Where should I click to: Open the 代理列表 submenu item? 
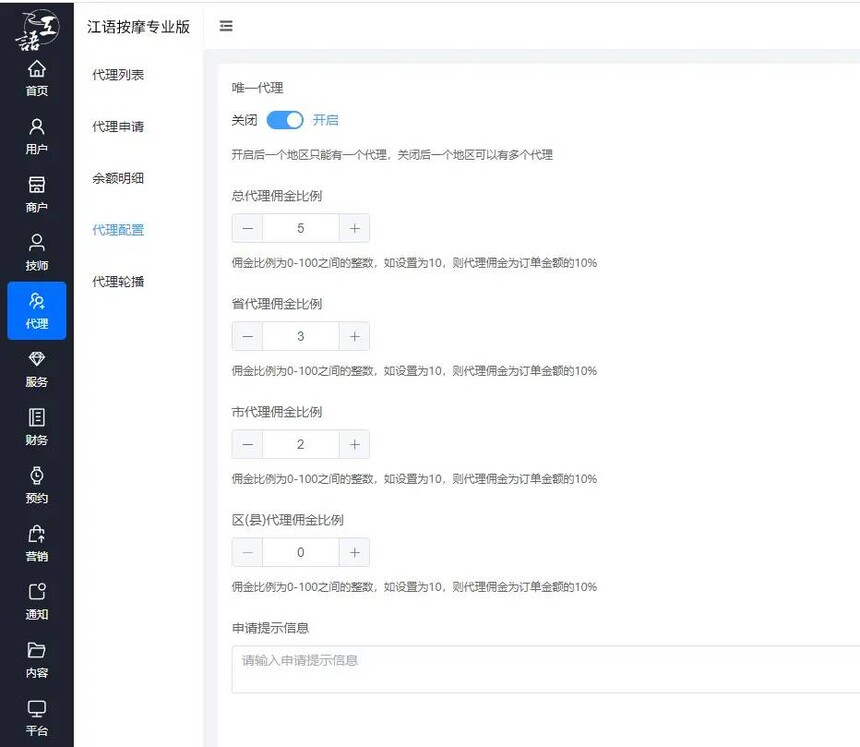pyautogui.click(x=118, y=75)
